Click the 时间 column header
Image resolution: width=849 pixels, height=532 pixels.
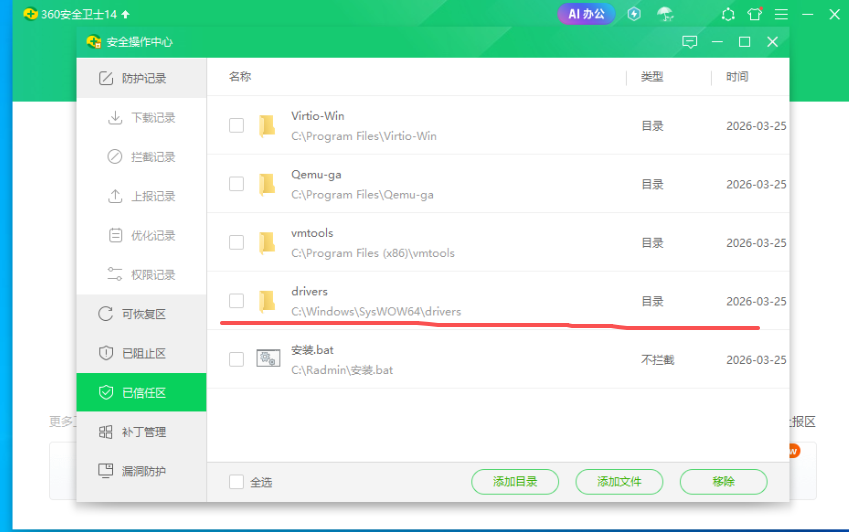(x=737, y=77)
